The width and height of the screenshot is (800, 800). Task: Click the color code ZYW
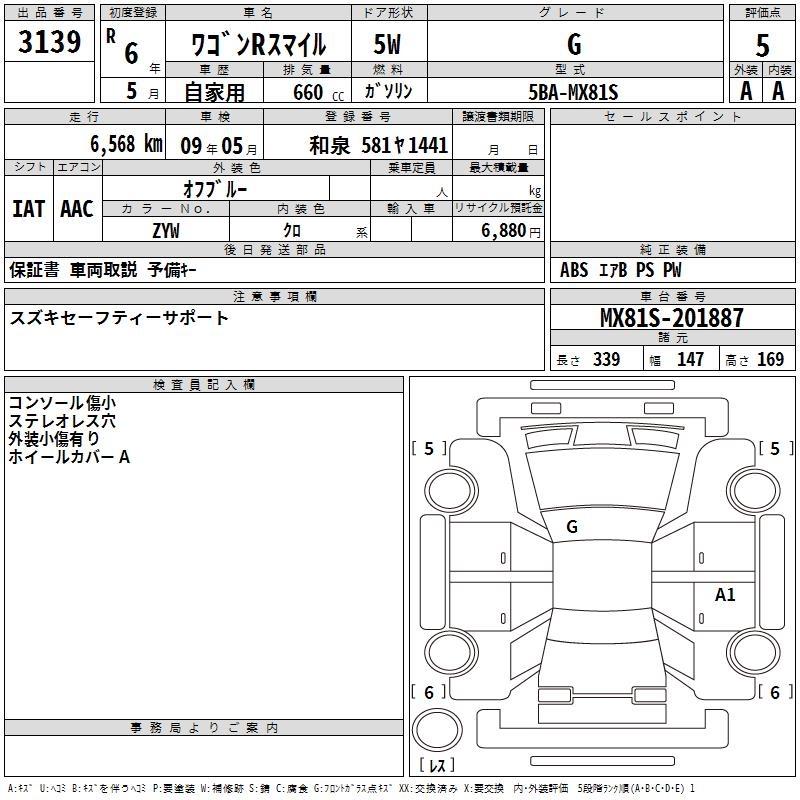[166, 231]
